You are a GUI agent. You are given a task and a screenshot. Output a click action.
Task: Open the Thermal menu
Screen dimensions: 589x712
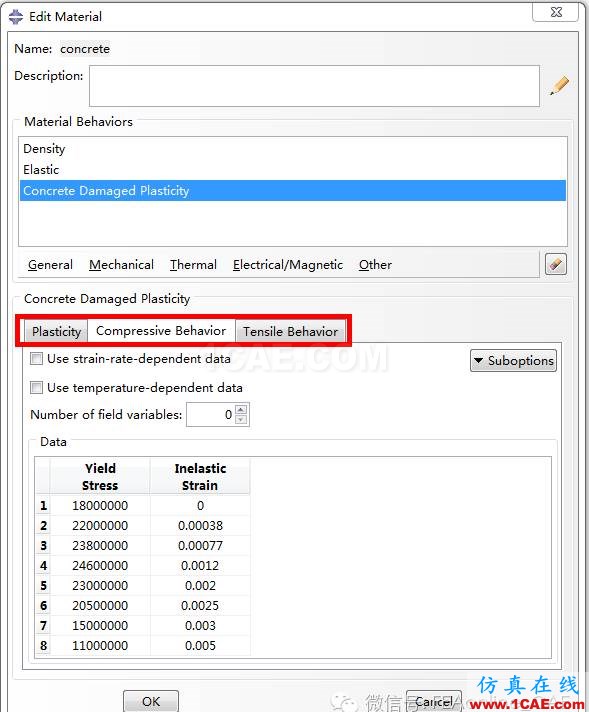coord(193,265)
